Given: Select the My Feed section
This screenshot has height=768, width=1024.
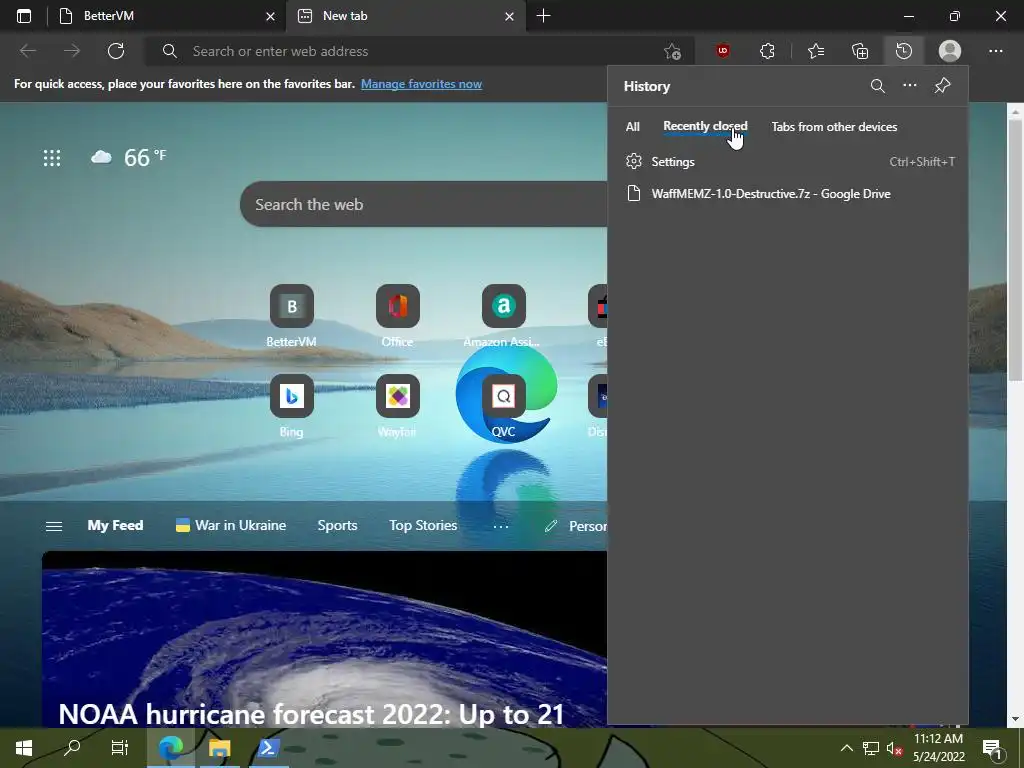Looking at the screenshot, I should pyautogui.click(x=116, y=525).
